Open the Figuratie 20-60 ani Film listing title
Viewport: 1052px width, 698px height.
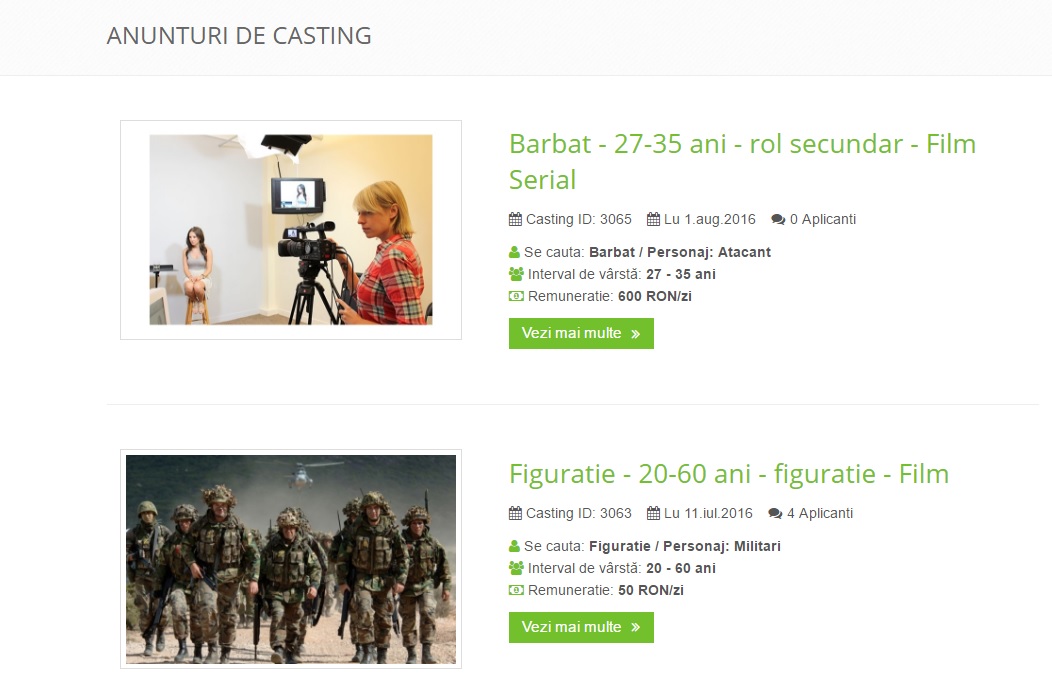coord(729,474)
